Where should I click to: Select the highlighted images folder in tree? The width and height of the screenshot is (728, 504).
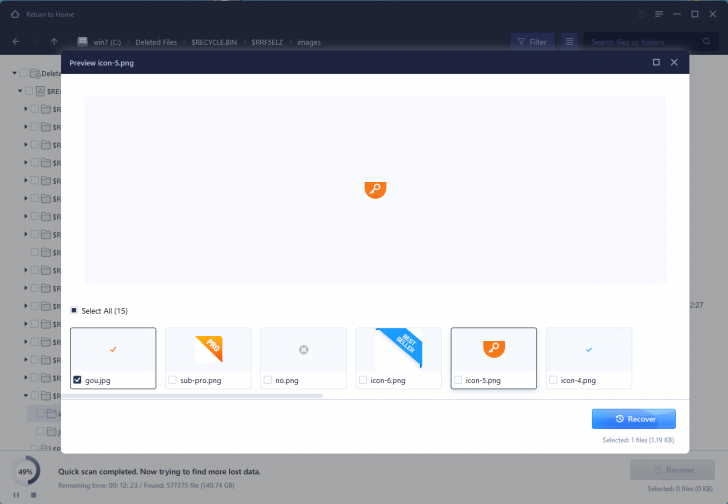coord(44,413)
